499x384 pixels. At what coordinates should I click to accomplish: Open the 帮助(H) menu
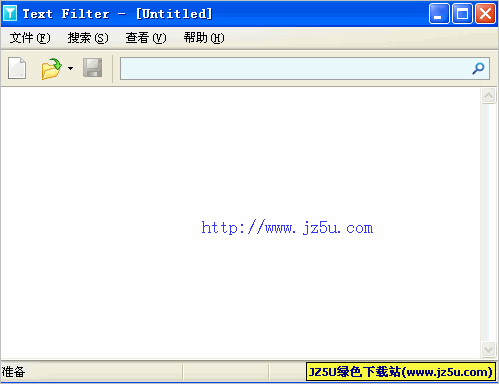coord(204,38)
